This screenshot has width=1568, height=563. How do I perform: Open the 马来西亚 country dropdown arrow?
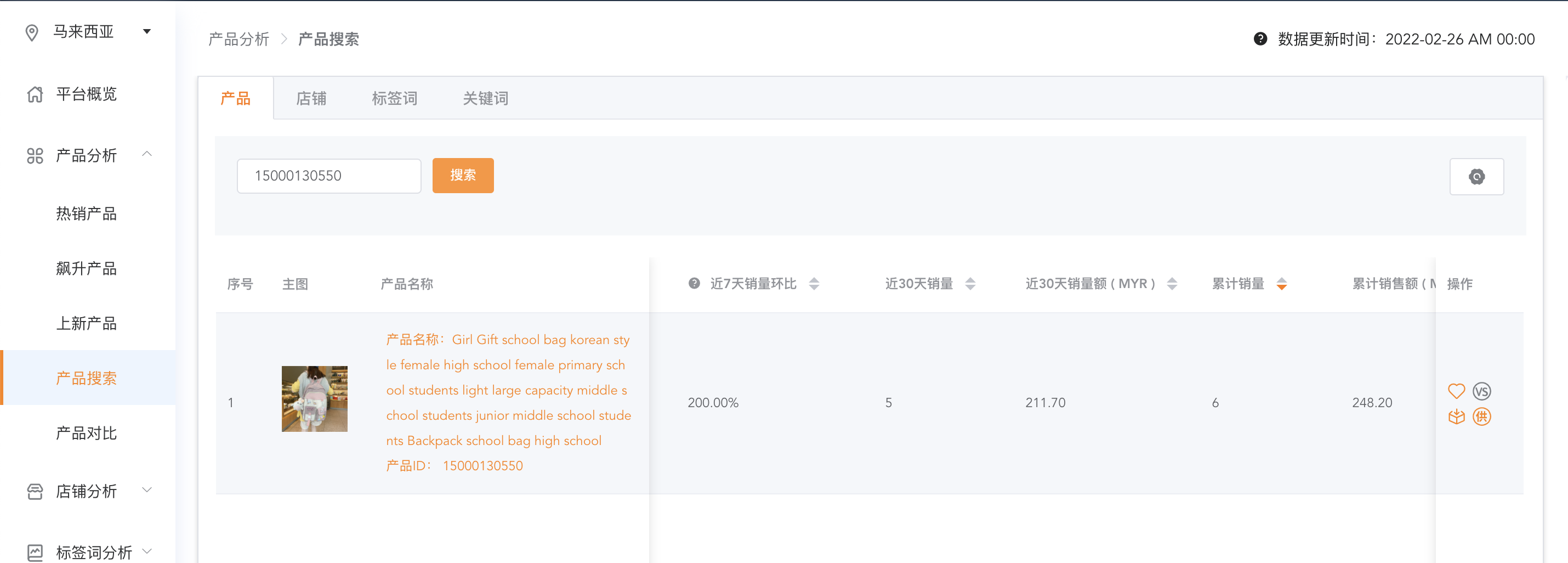click(x=147, y=32)
